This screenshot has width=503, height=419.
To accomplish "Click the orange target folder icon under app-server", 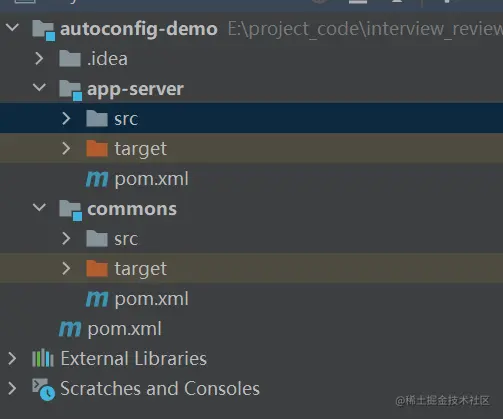I will point(97,148).
